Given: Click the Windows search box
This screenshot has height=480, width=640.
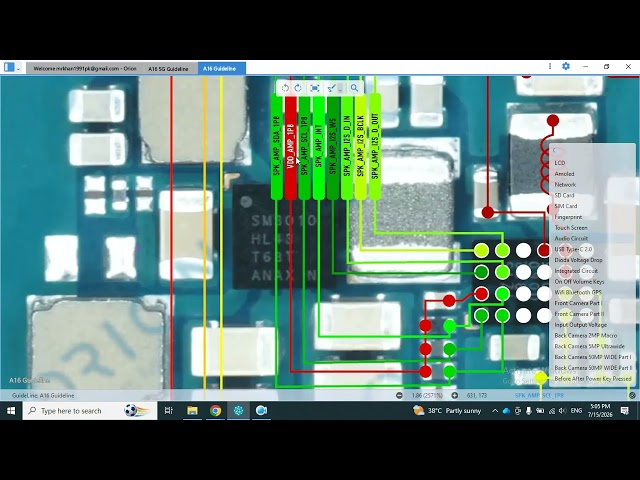Looking at the screenshot, I should pyautogui.click(x=90, y=411).
